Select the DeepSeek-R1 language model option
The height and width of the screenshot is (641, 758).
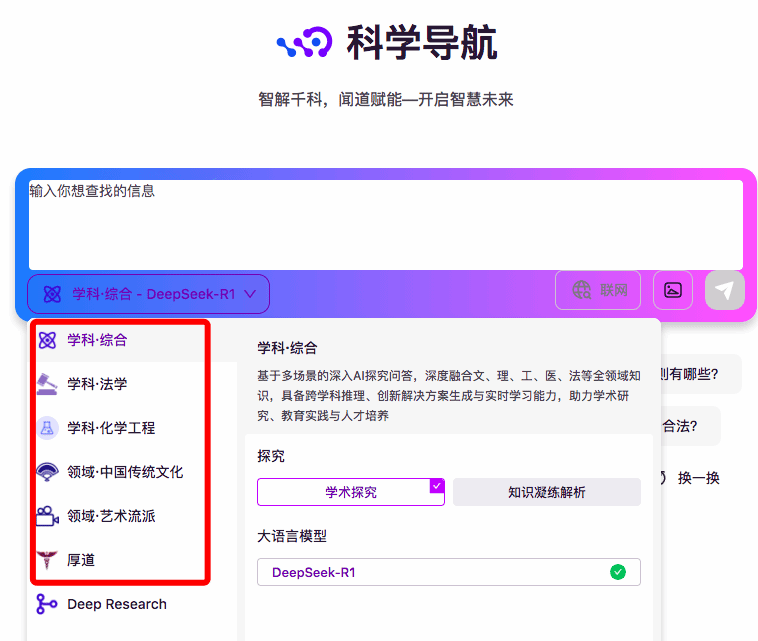click(448, 572)
